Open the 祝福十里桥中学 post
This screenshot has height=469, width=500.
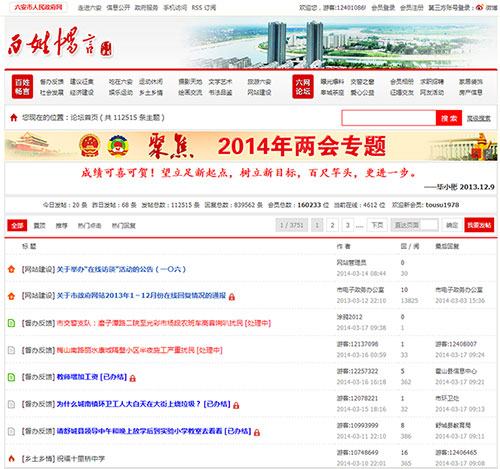pyautogui.click(x=81, y=459)
